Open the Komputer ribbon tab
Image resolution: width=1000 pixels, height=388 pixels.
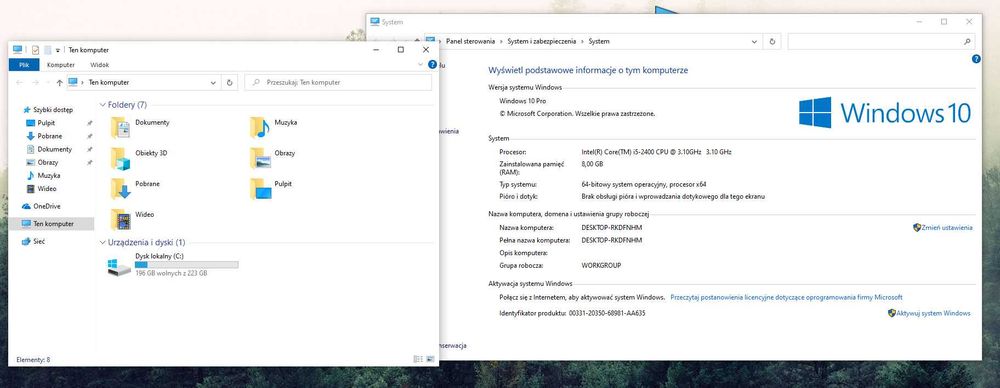(x=61, y=65)
